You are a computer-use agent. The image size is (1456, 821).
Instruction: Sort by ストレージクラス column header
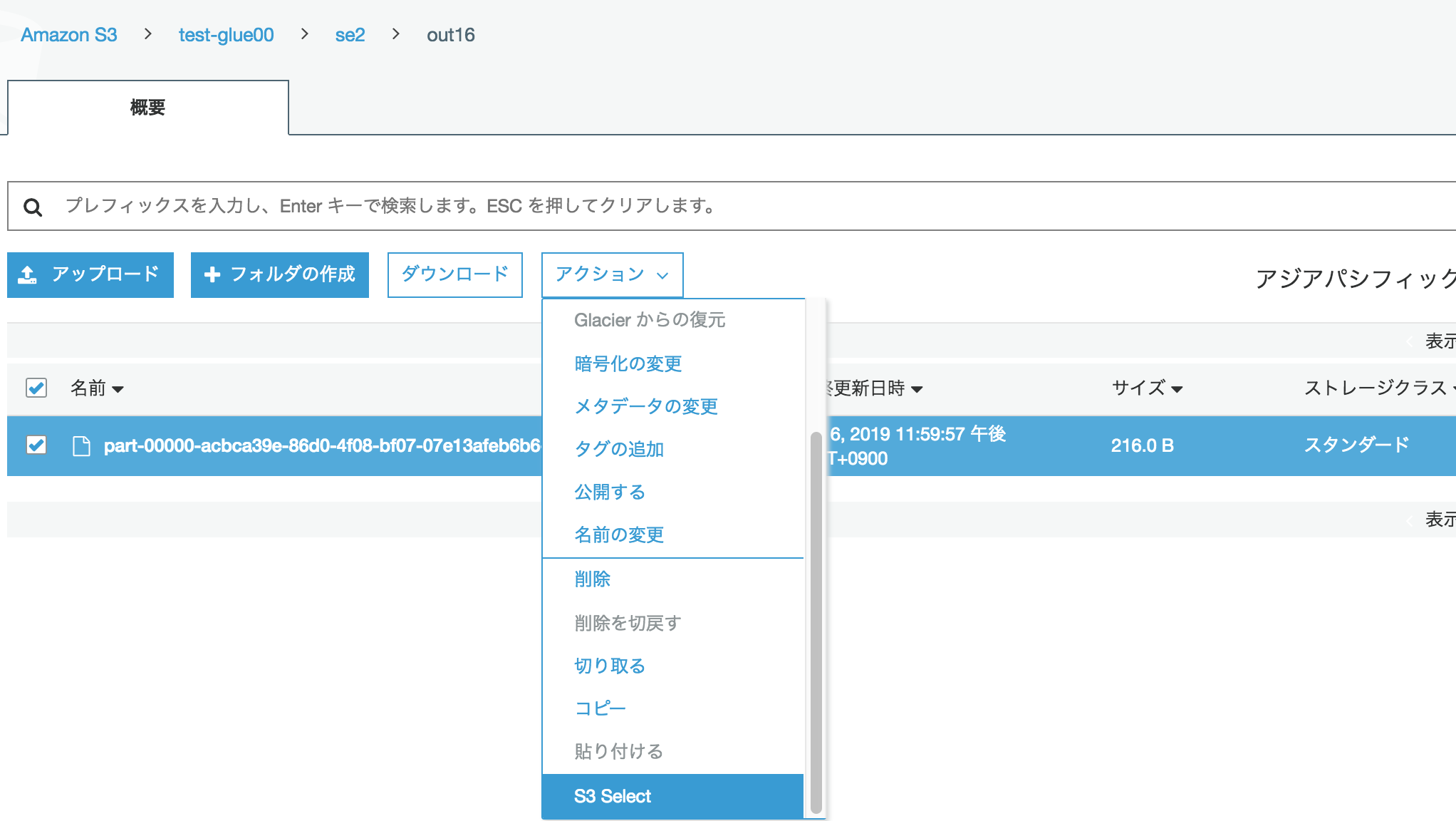coord(1376,388)
